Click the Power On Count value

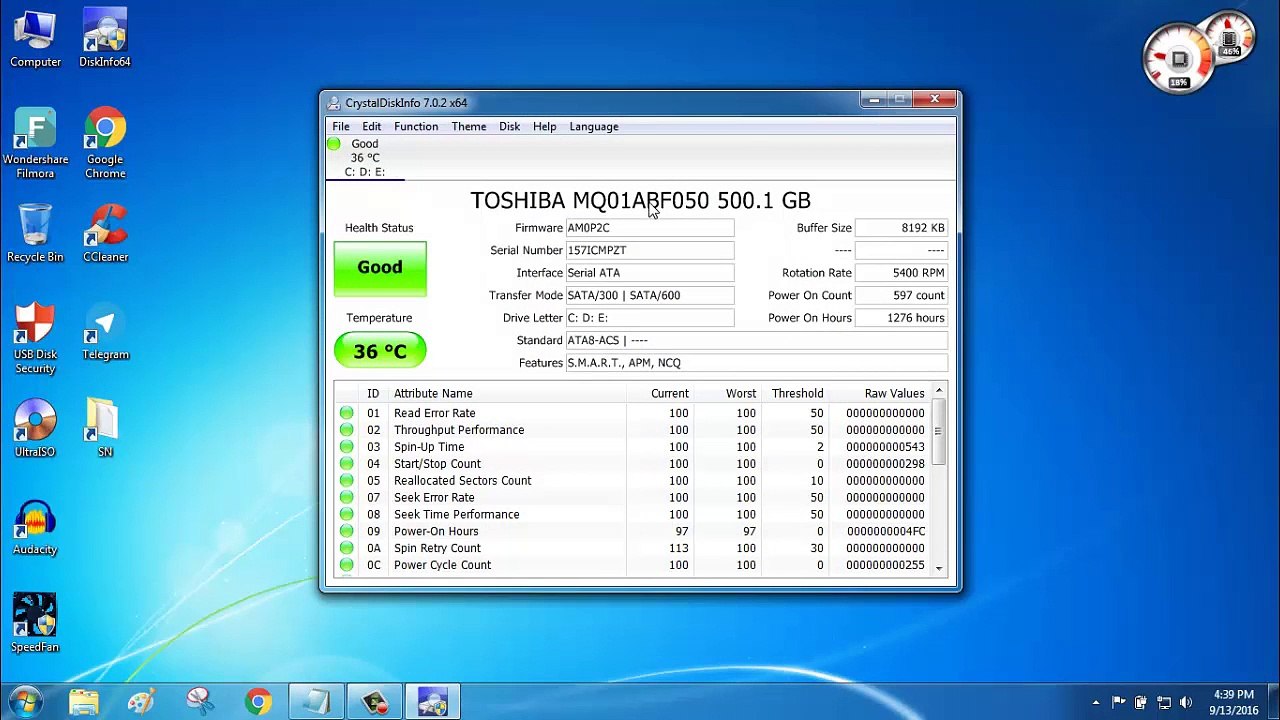click(x=901, y=295)
